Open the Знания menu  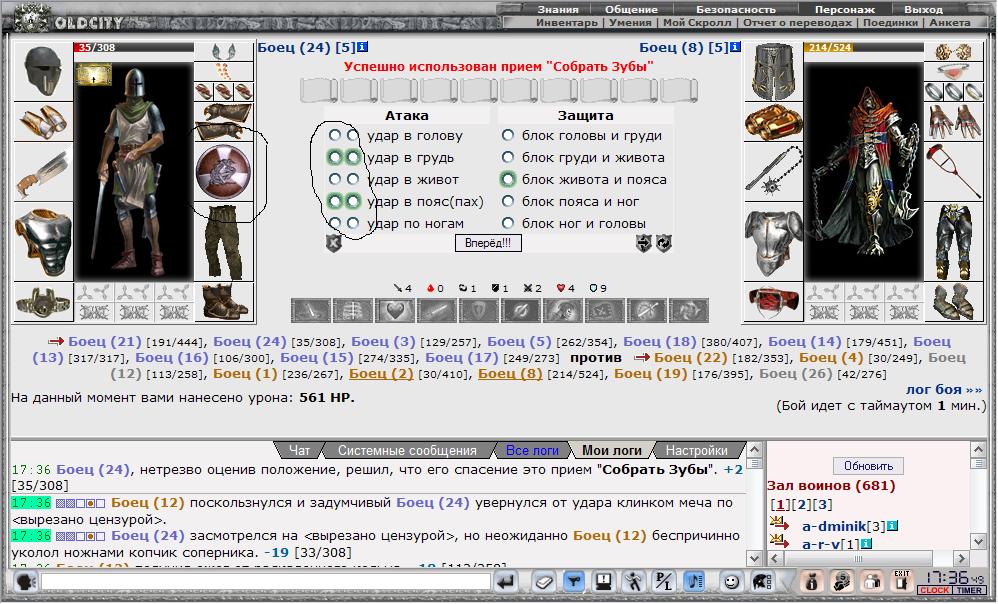(558, 10)
